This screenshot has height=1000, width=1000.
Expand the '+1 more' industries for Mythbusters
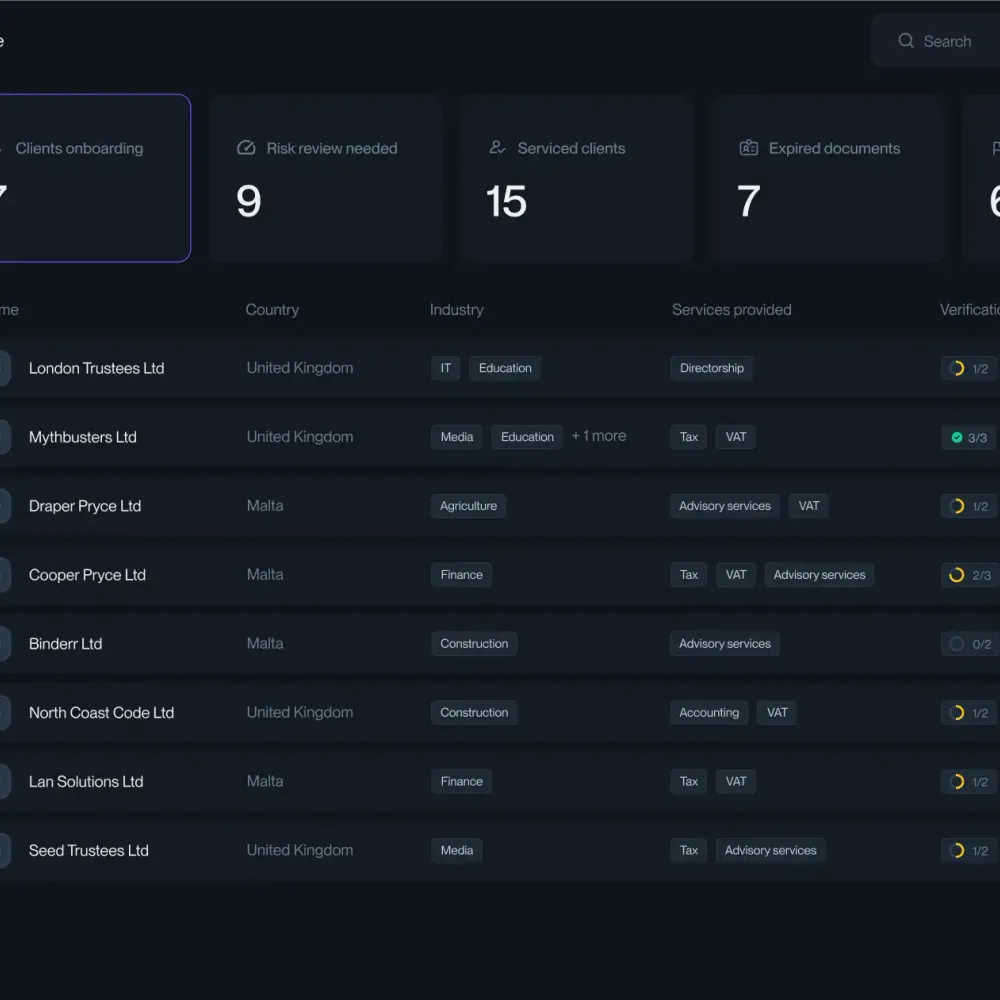(598, 436)
